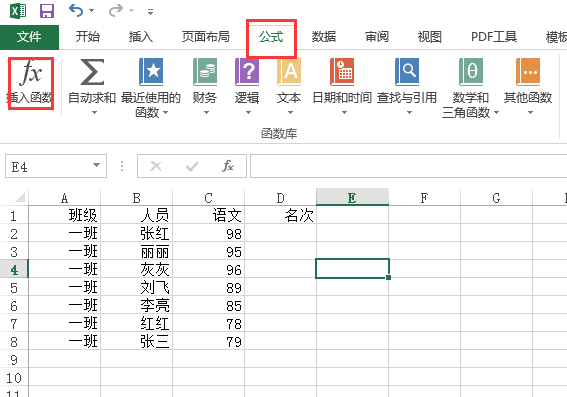Switch to the 页面布局 tab

point(205,37)
